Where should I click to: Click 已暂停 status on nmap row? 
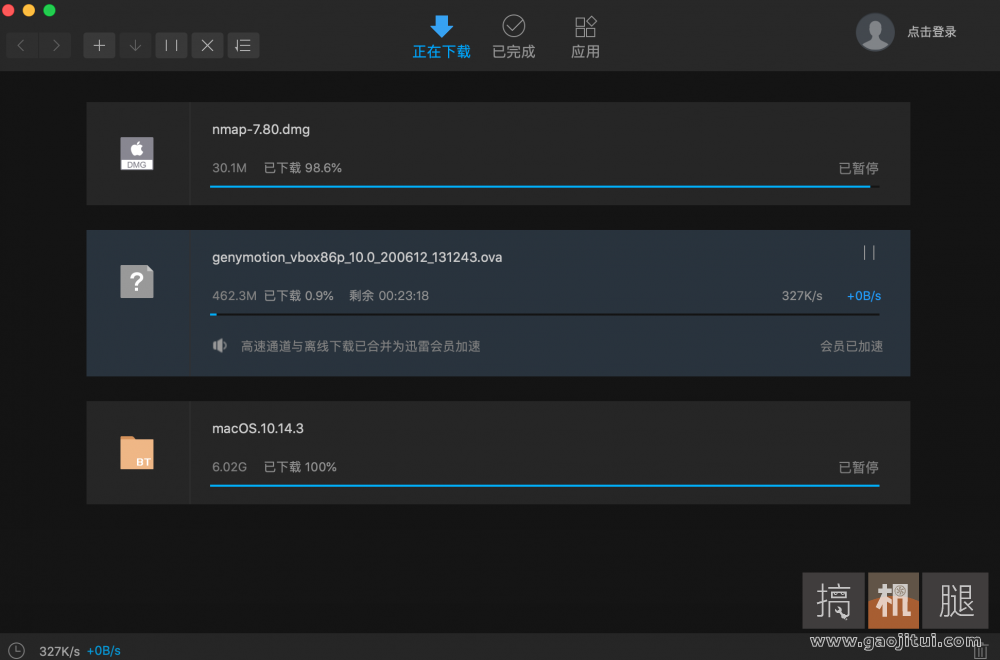[x=858, y=168]
